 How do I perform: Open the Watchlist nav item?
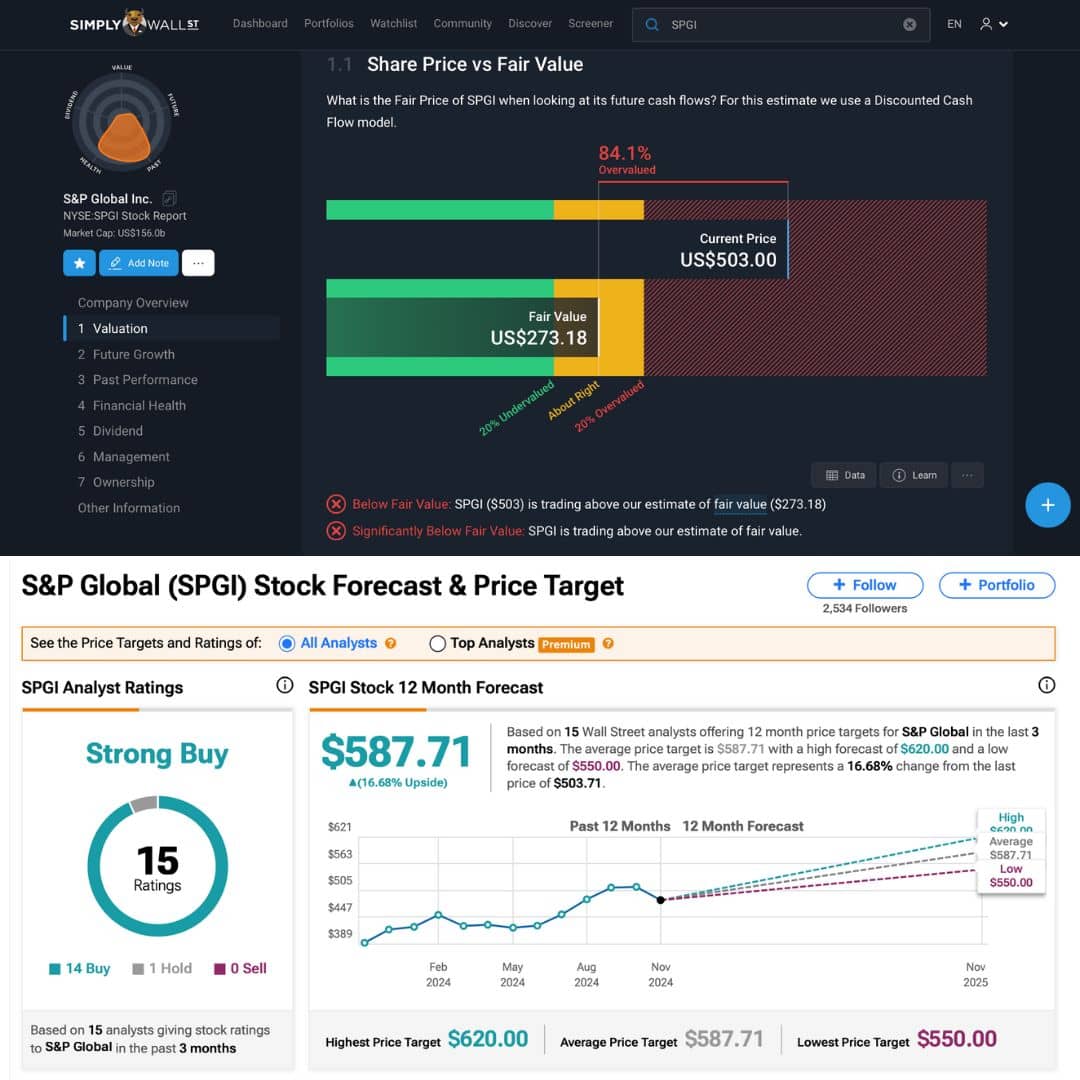[x=393, y=23]
